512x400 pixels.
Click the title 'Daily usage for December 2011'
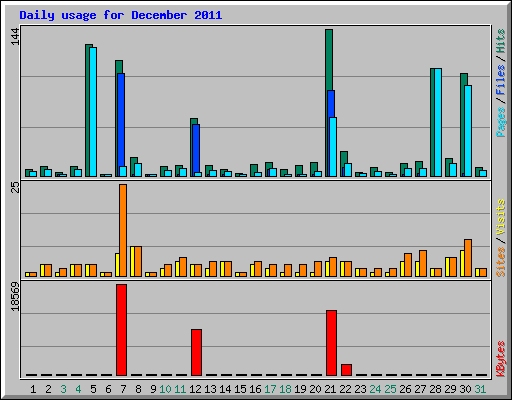120,15
